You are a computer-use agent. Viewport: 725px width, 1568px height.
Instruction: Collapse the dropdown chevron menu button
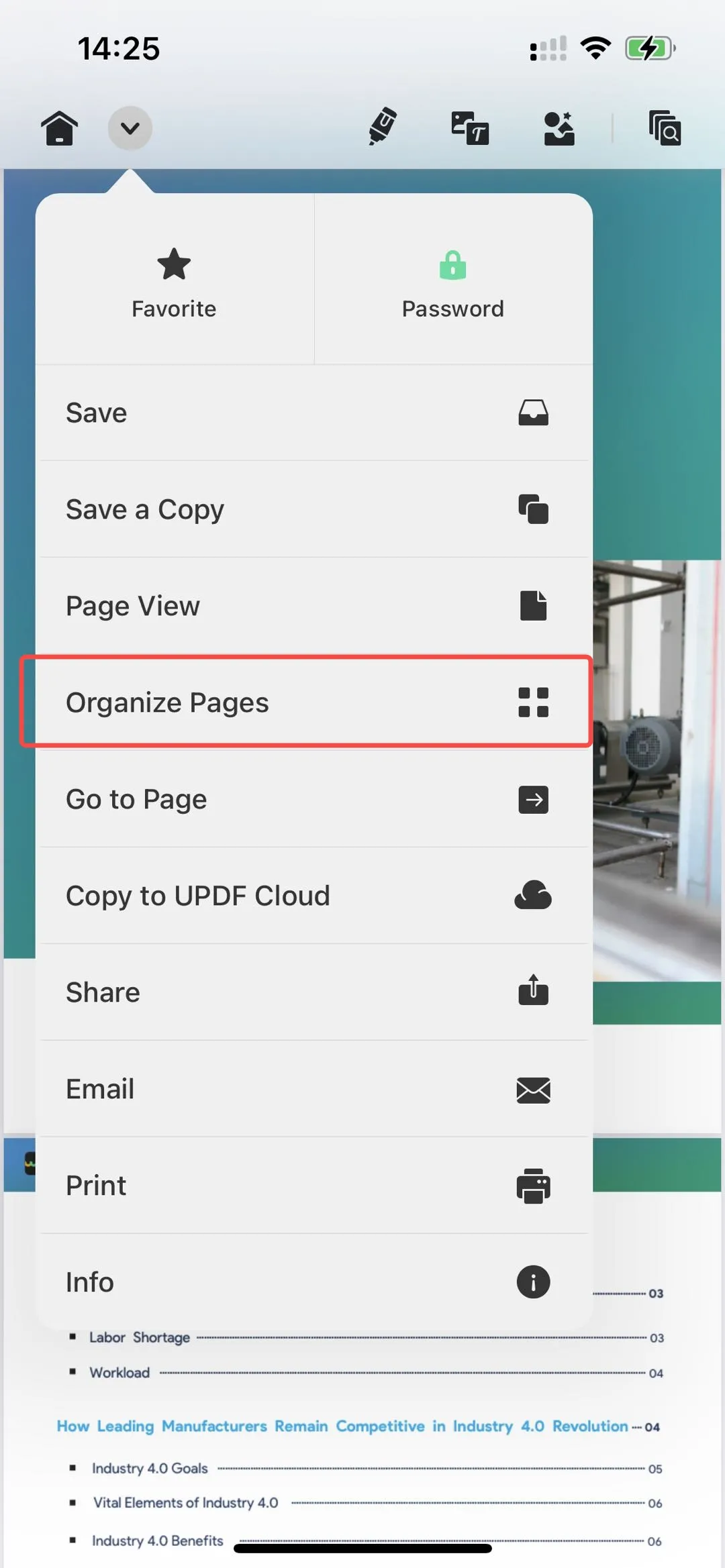[x=130, y=127]
